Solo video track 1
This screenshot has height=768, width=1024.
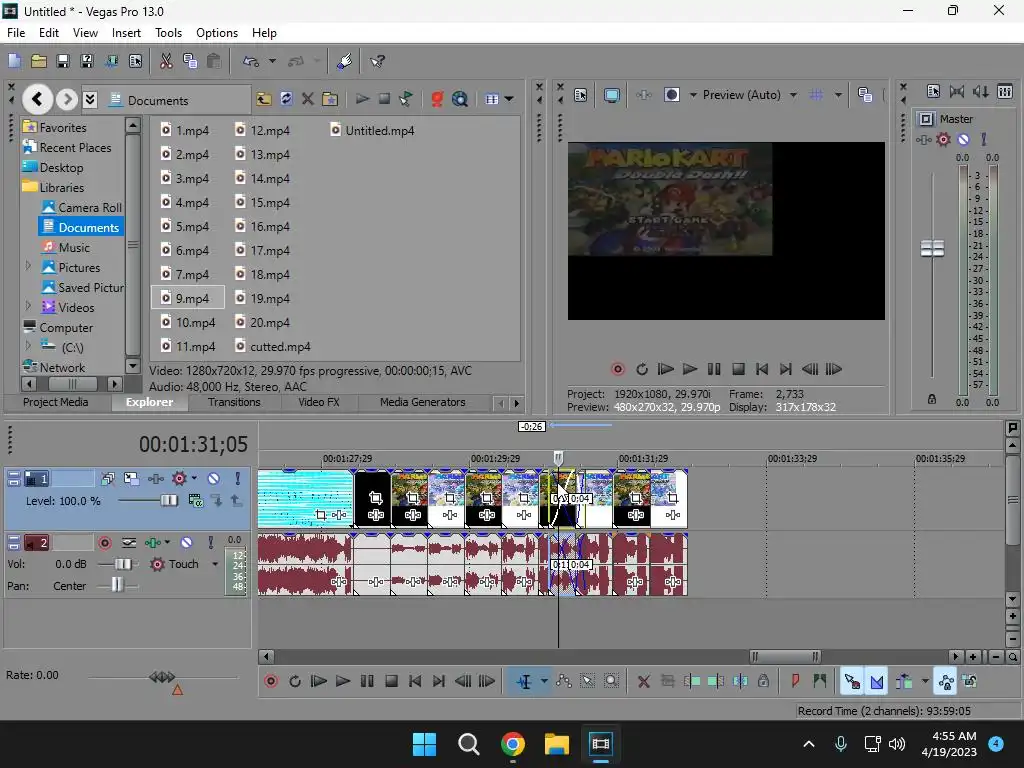point(238,479)
